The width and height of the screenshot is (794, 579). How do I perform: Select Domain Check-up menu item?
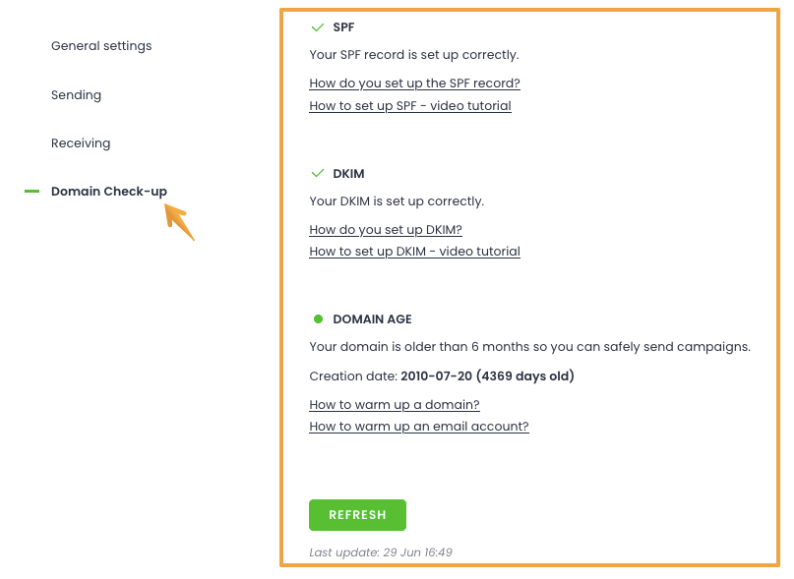coord(109,191)
